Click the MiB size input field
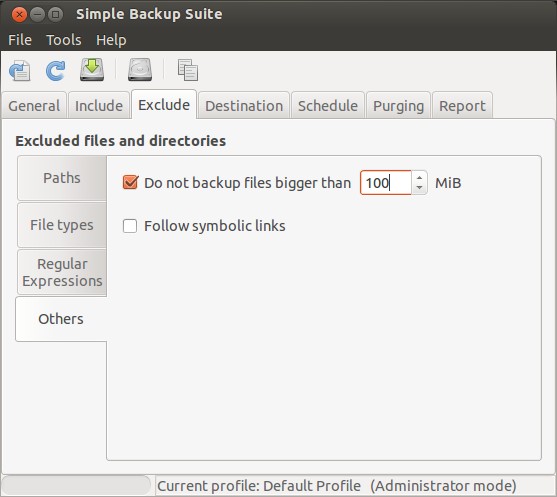The image size is (557, 497). point(386,183)
